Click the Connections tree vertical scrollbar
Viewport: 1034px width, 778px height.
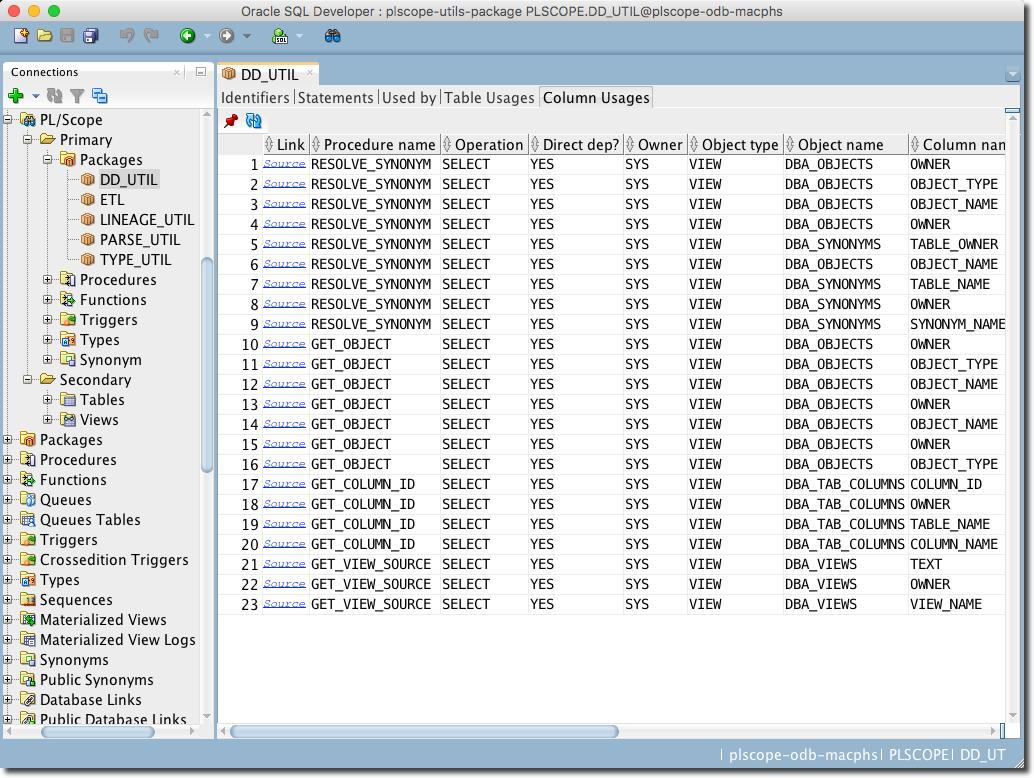207,365
